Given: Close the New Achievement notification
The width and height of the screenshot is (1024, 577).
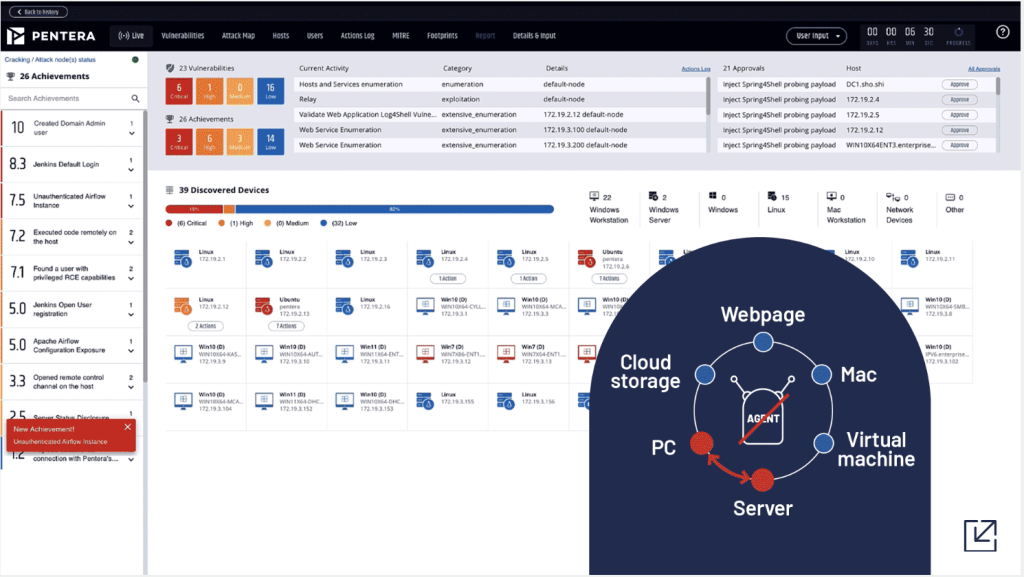Looking at the screenshot, I should click(127, 427).
